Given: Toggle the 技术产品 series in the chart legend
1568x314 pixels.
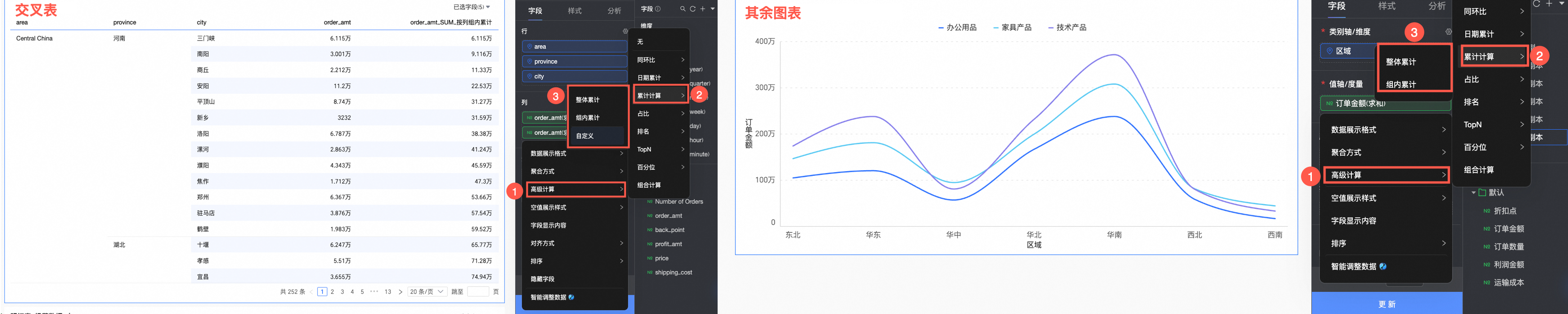Looking at the screenshot, I should coord(1067,27).
